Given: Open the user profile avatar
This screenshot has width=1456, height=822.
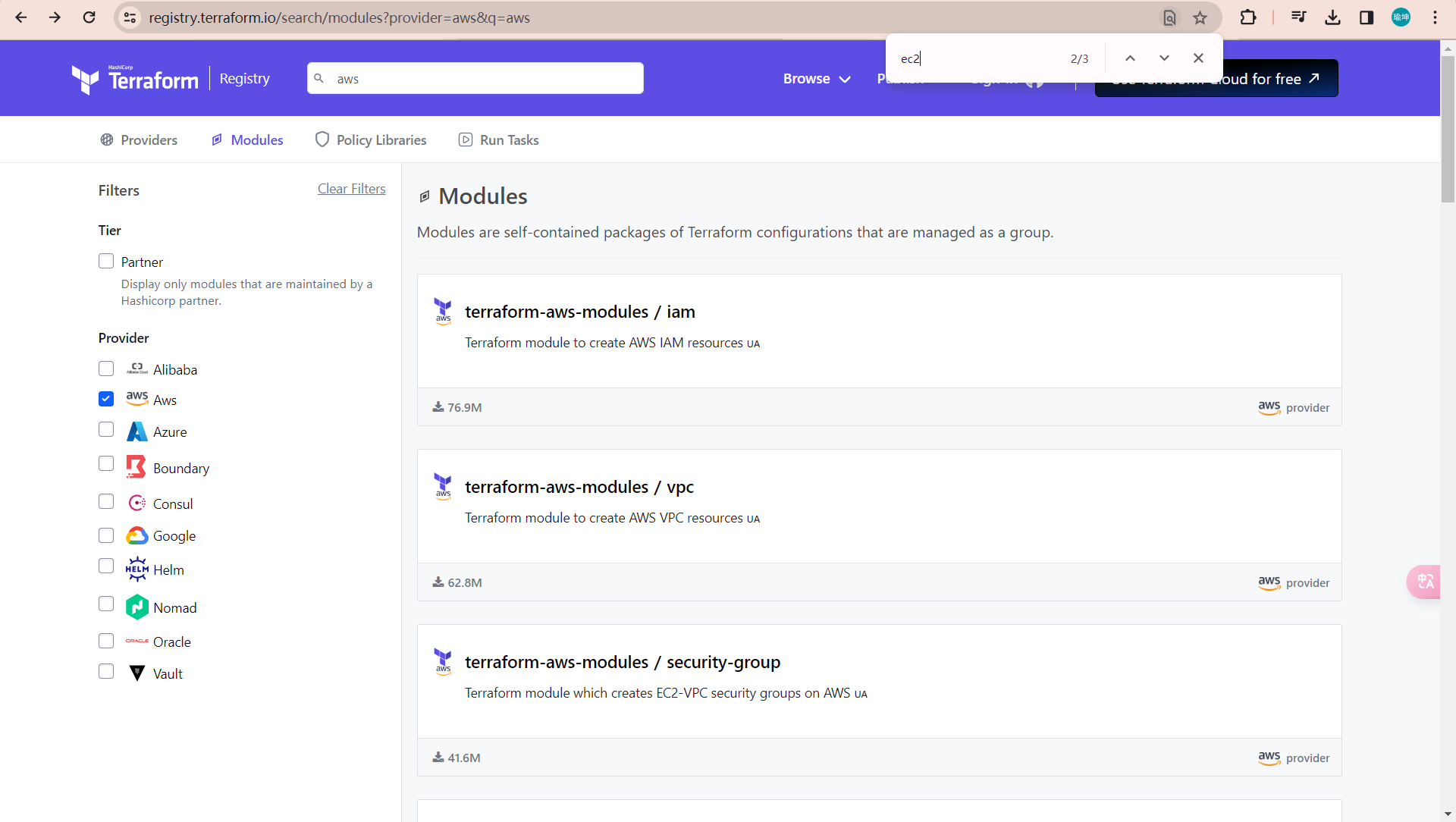Looking at the screenshot, I should tap(1401, 17).
